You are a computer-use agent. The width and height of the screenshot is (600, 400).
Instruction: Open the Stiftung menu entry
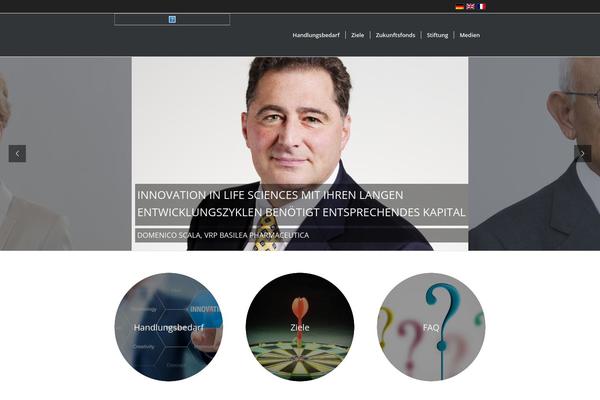coord(437,35)
